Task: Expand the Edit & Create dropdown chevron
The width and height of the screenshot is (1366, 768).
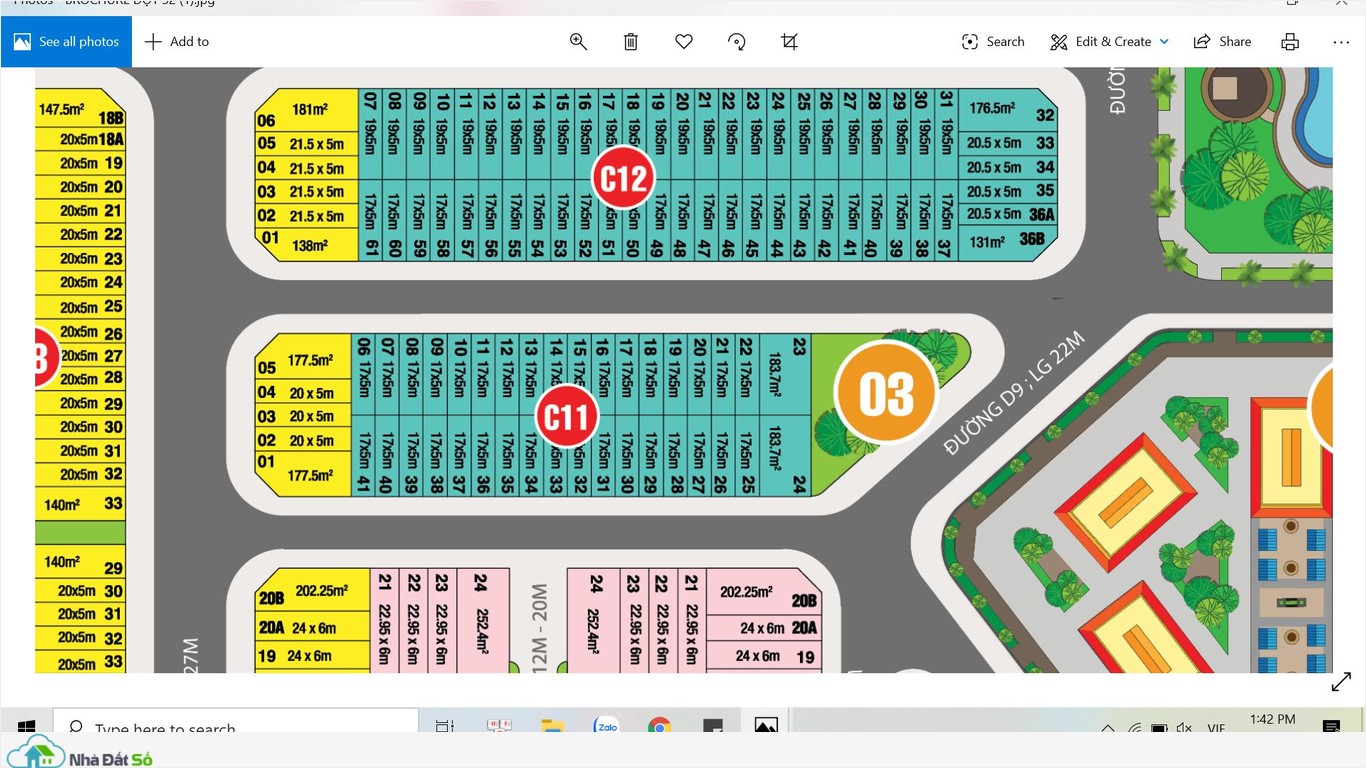Action: click(1164, 41)
